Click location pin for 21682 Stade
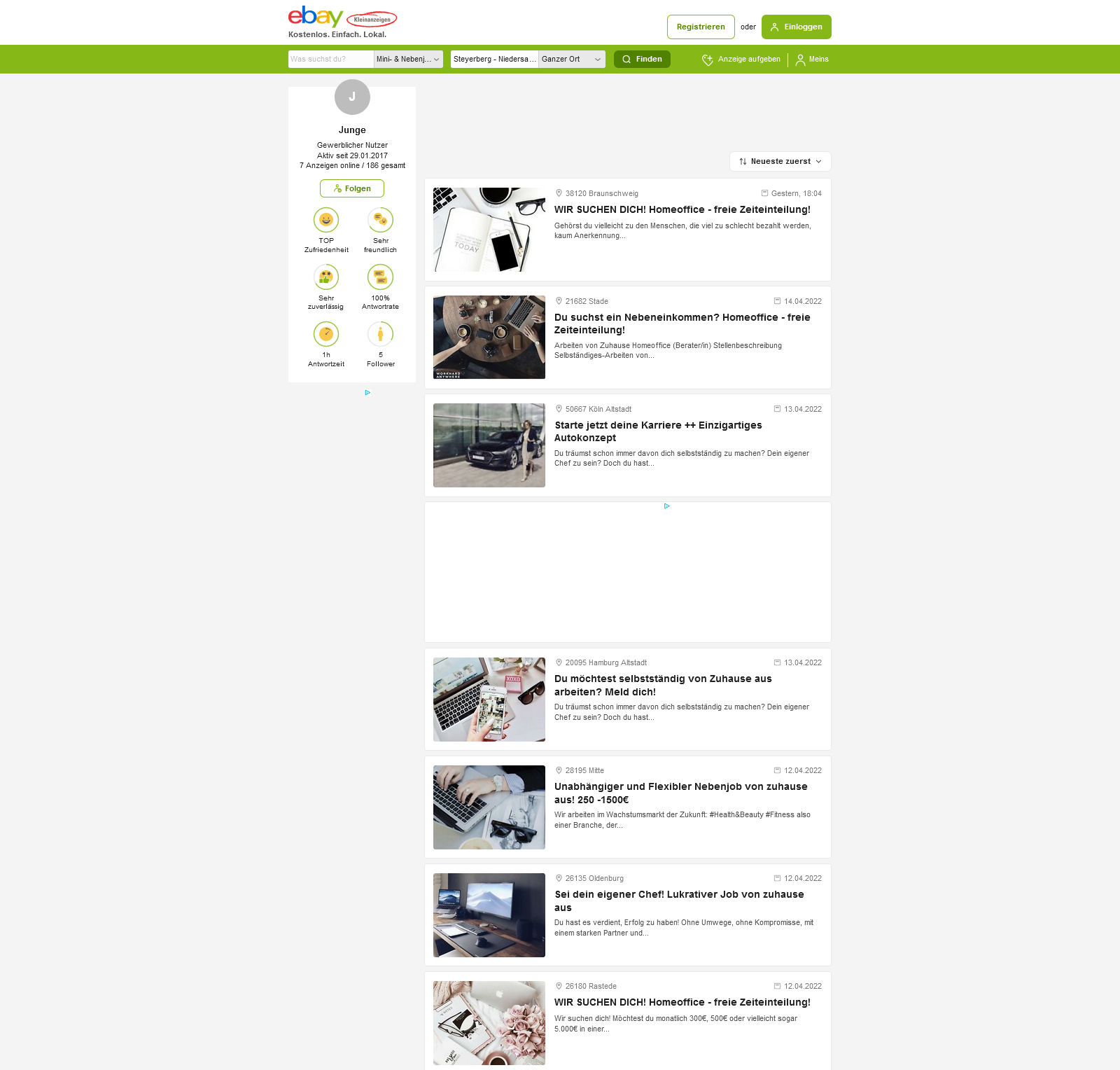The image size is (1120, 1070). 559,301
